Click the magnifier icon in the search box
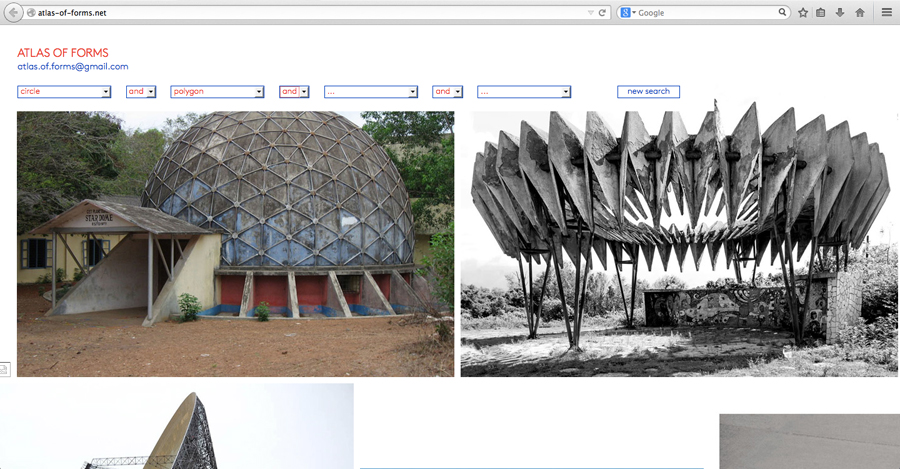Viewport: 900px width, 469px height. [782, 13]
